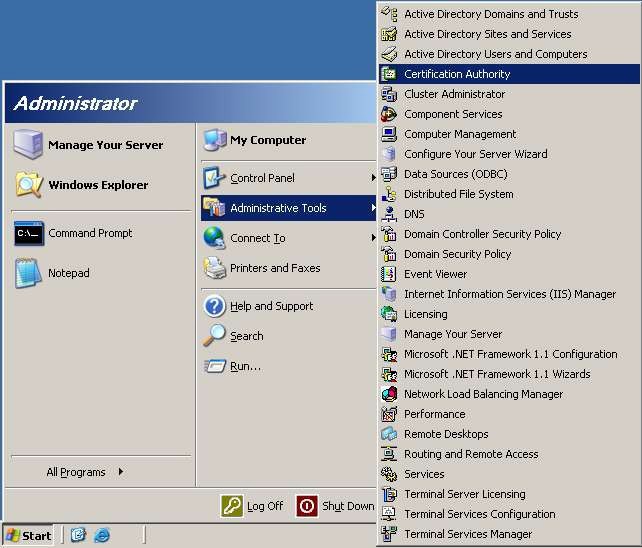
Task: Click the My Computer icon
Action: pos(215,140)
